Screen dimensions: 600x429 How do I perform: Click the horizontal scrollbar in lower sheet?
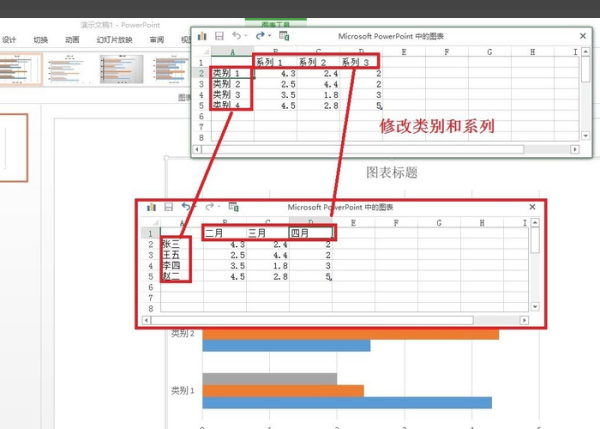(312, 320)
